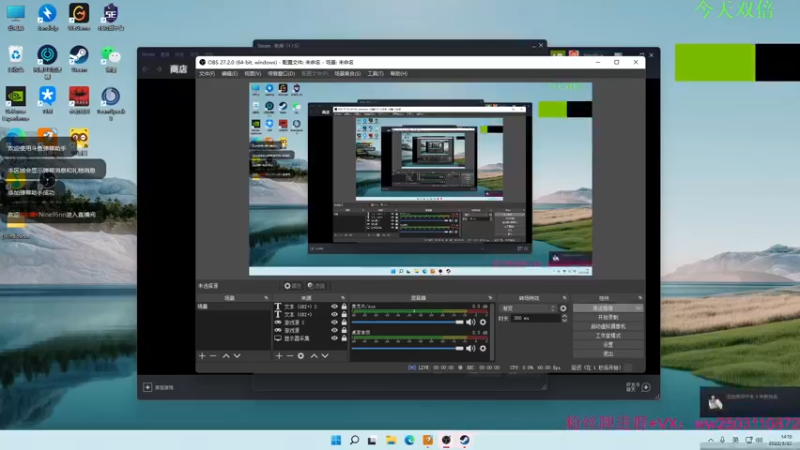
Task: Open WeChat desktop icon
Action: [111, 59]
